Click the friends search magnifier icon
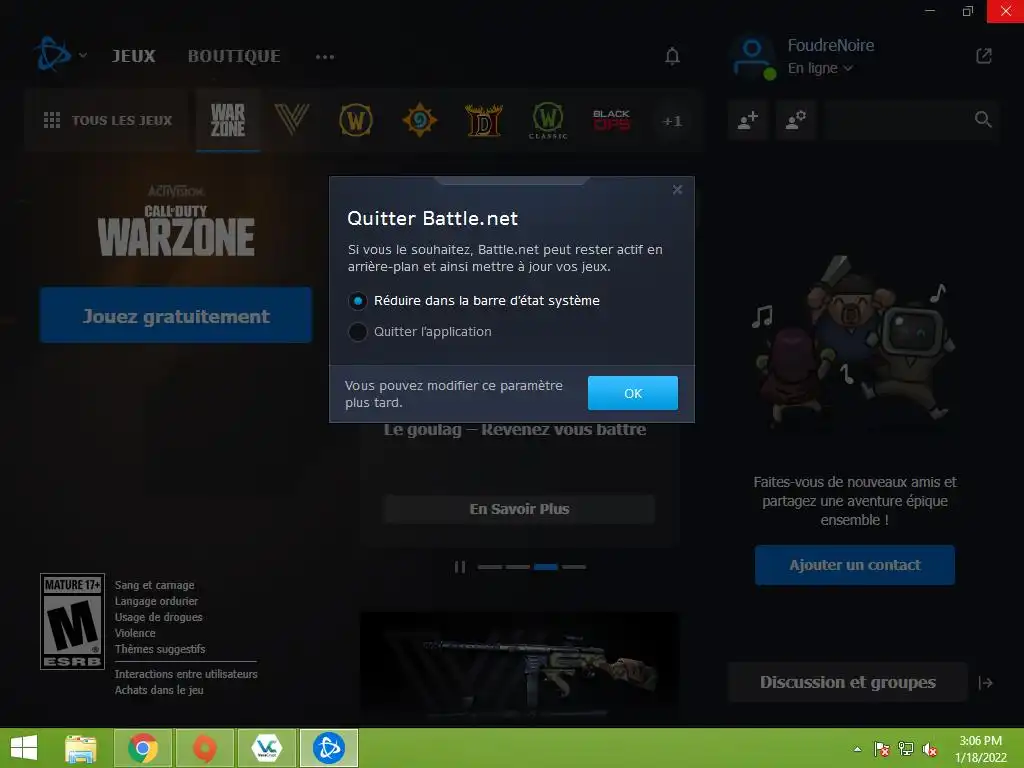This screenshot has height=768, width=1024. pyautogui.click(x=983, y=120)
